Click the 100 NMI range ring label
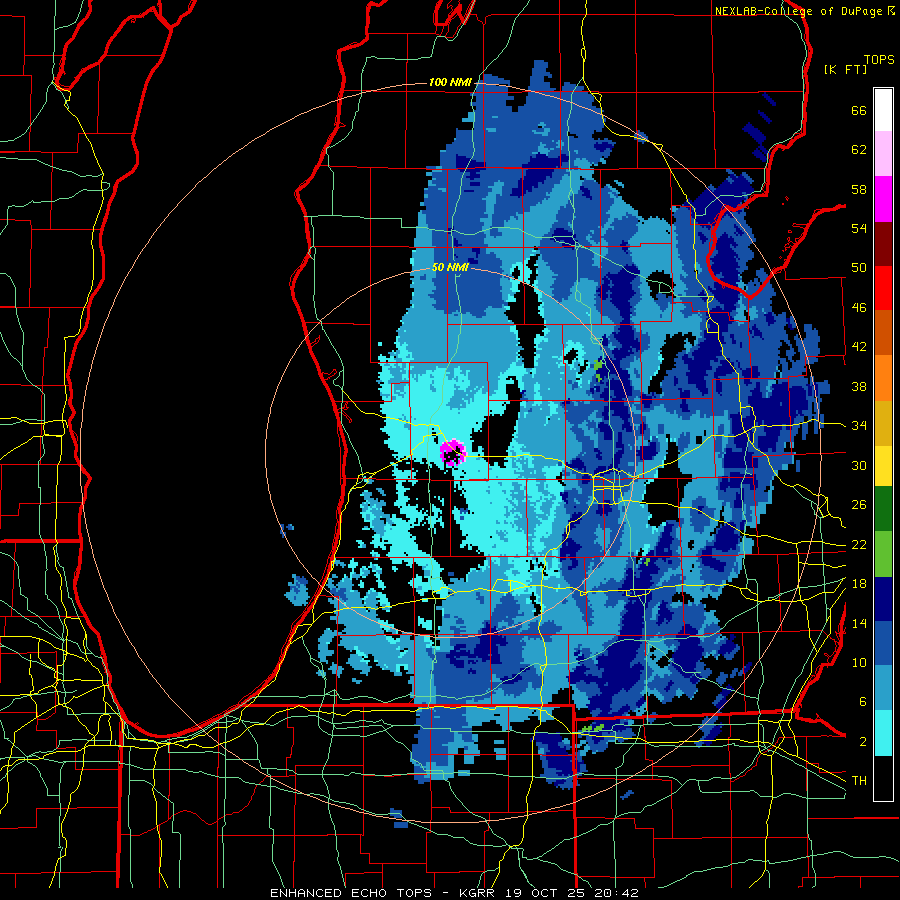Viewport: 900px width, 900px height. point(450,83)
